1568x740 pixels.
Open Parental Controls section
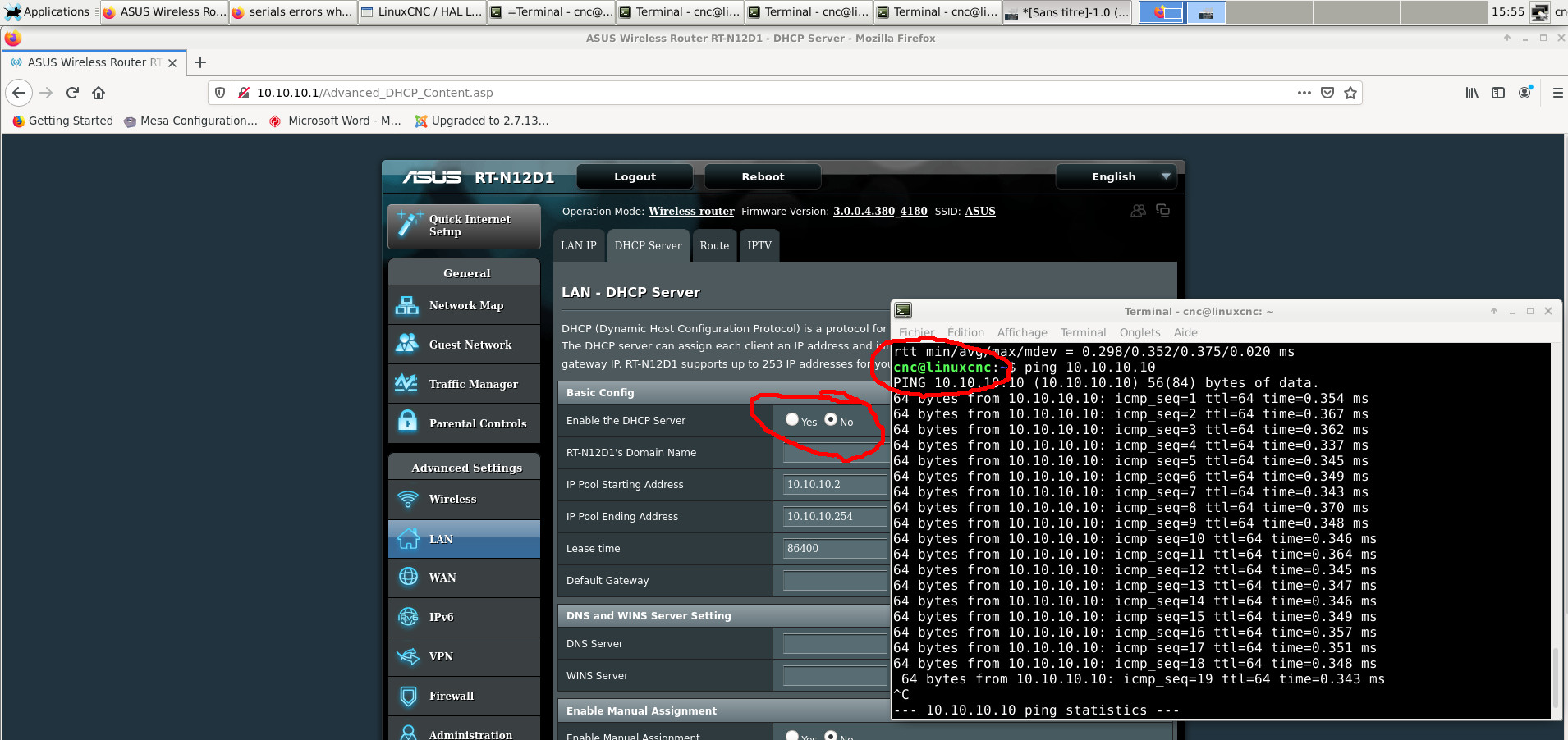pos(464,423)
